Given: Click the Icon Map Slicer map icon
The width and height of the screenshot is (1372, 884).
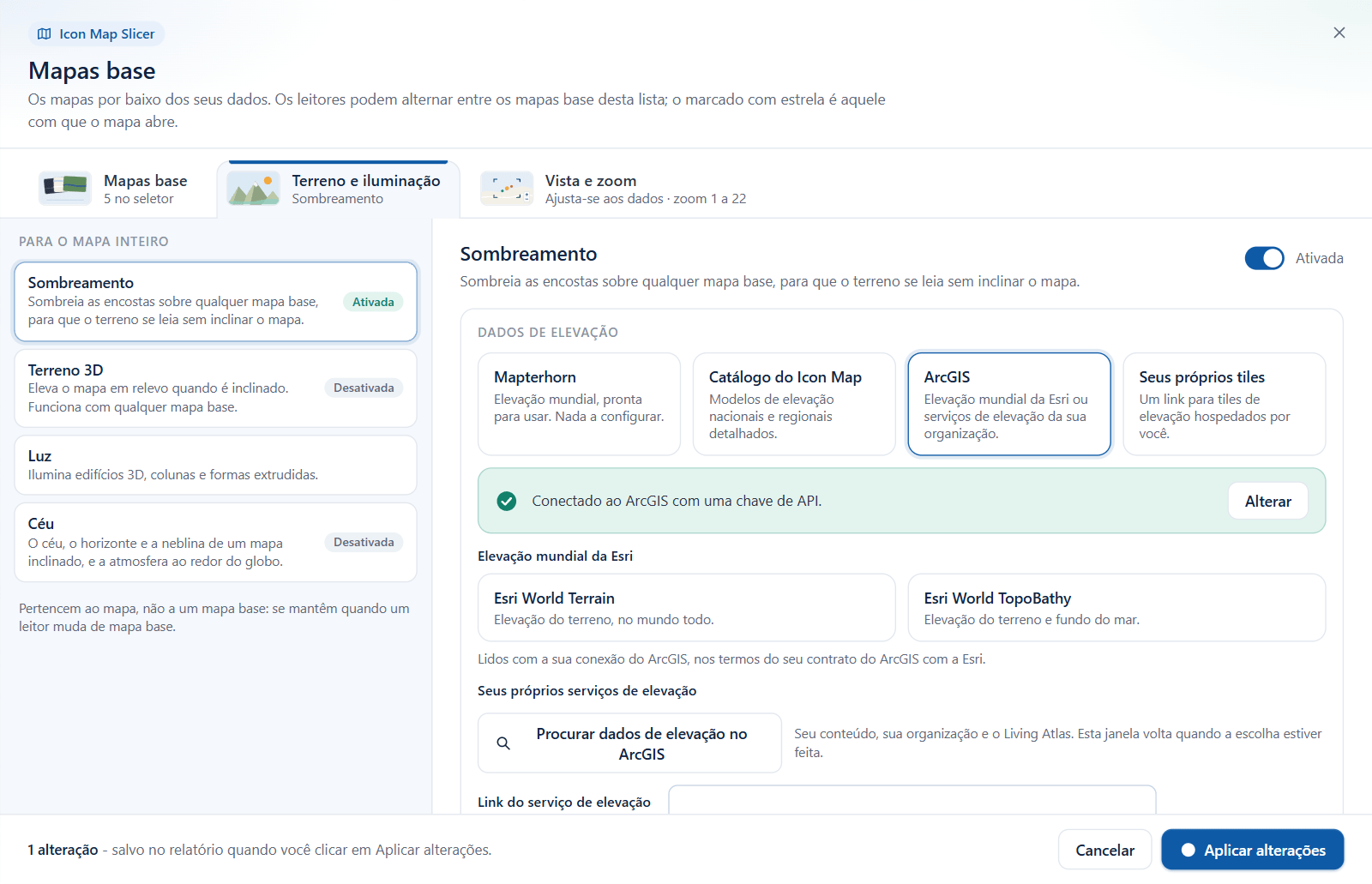Looking at the screenshot, I should point(45,34).
